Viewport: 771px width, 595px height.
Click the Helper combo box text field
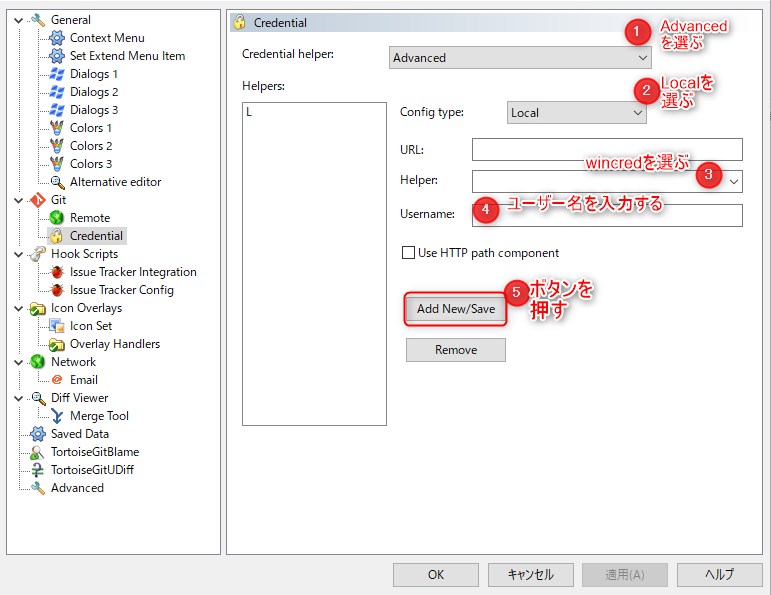point(599,181)
